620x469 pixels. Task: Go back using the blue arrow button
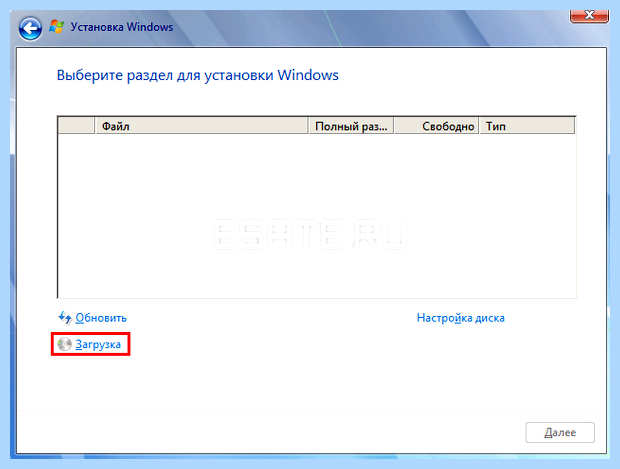(30, 28)
